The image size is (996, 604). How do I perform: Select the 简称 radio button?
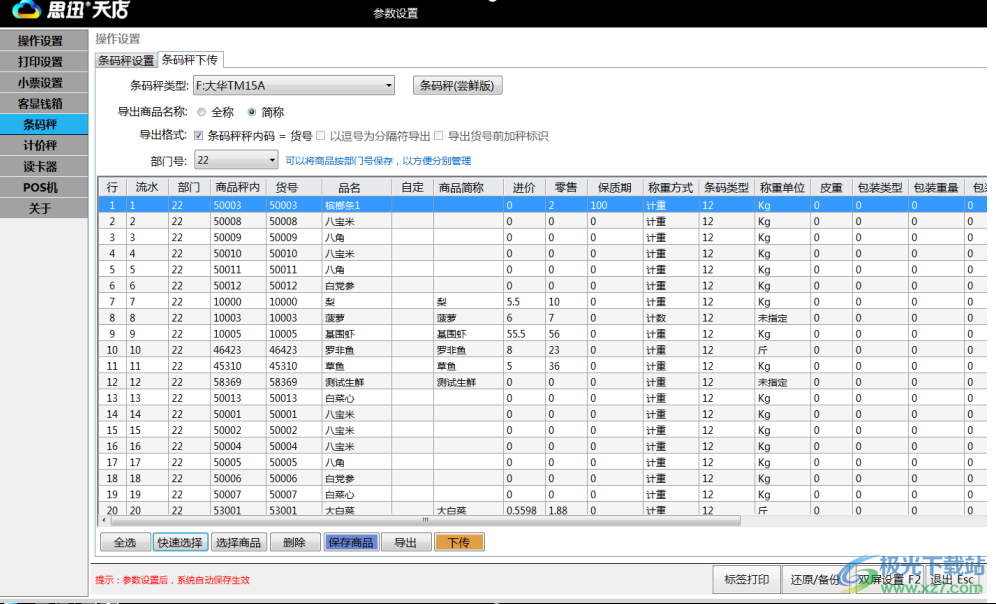tap(252, 112)
